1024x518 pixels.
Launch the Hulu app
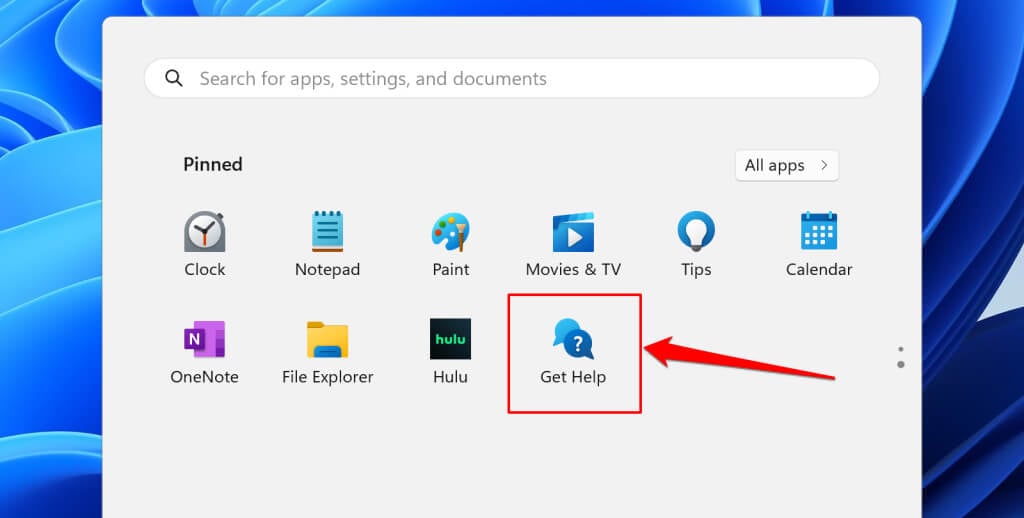pyautogui.click(x=451, y=351)
